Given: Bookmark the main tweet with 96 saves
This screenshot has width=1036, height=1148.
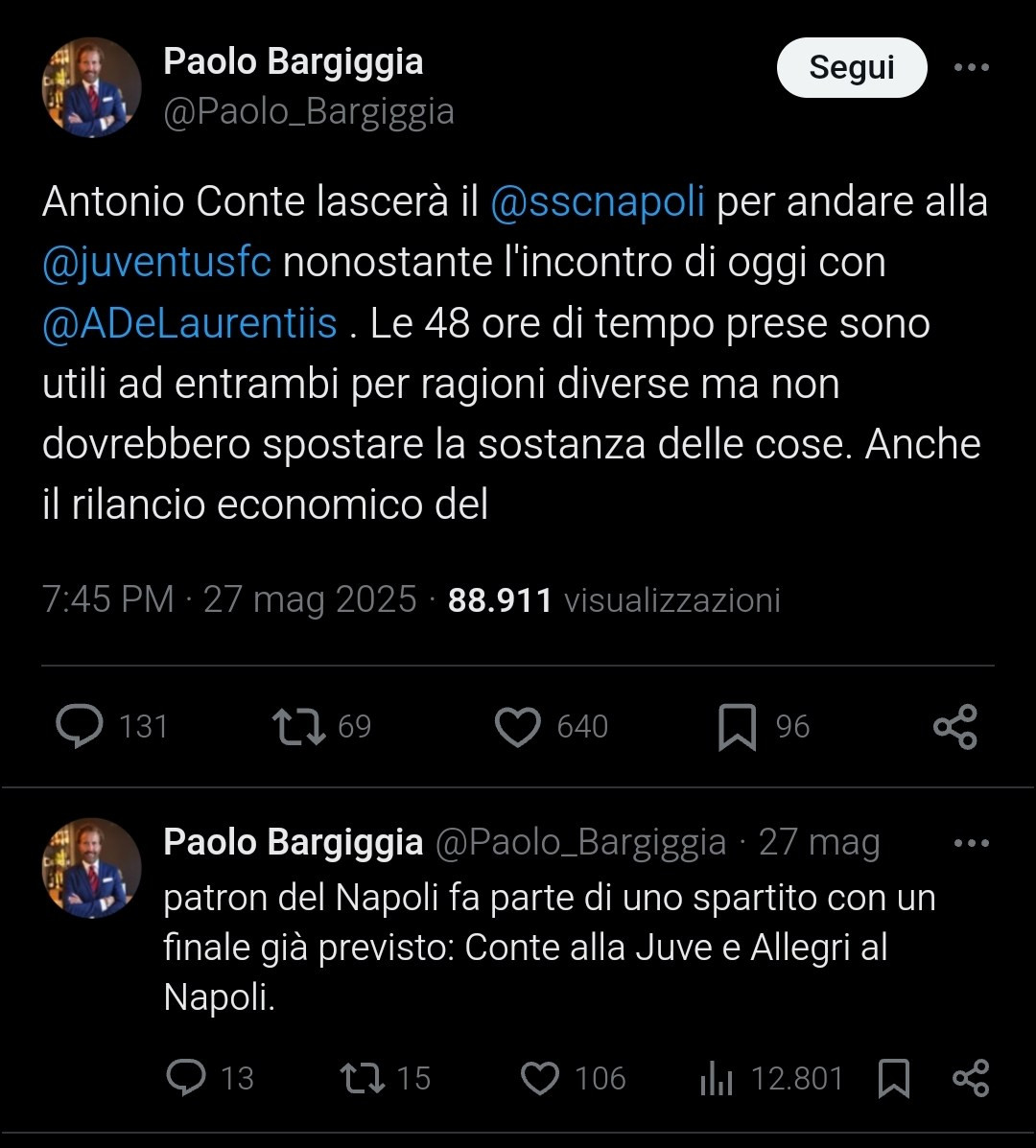Looking at the screenshot, I should pyautogui.click(x=737, y=726).
